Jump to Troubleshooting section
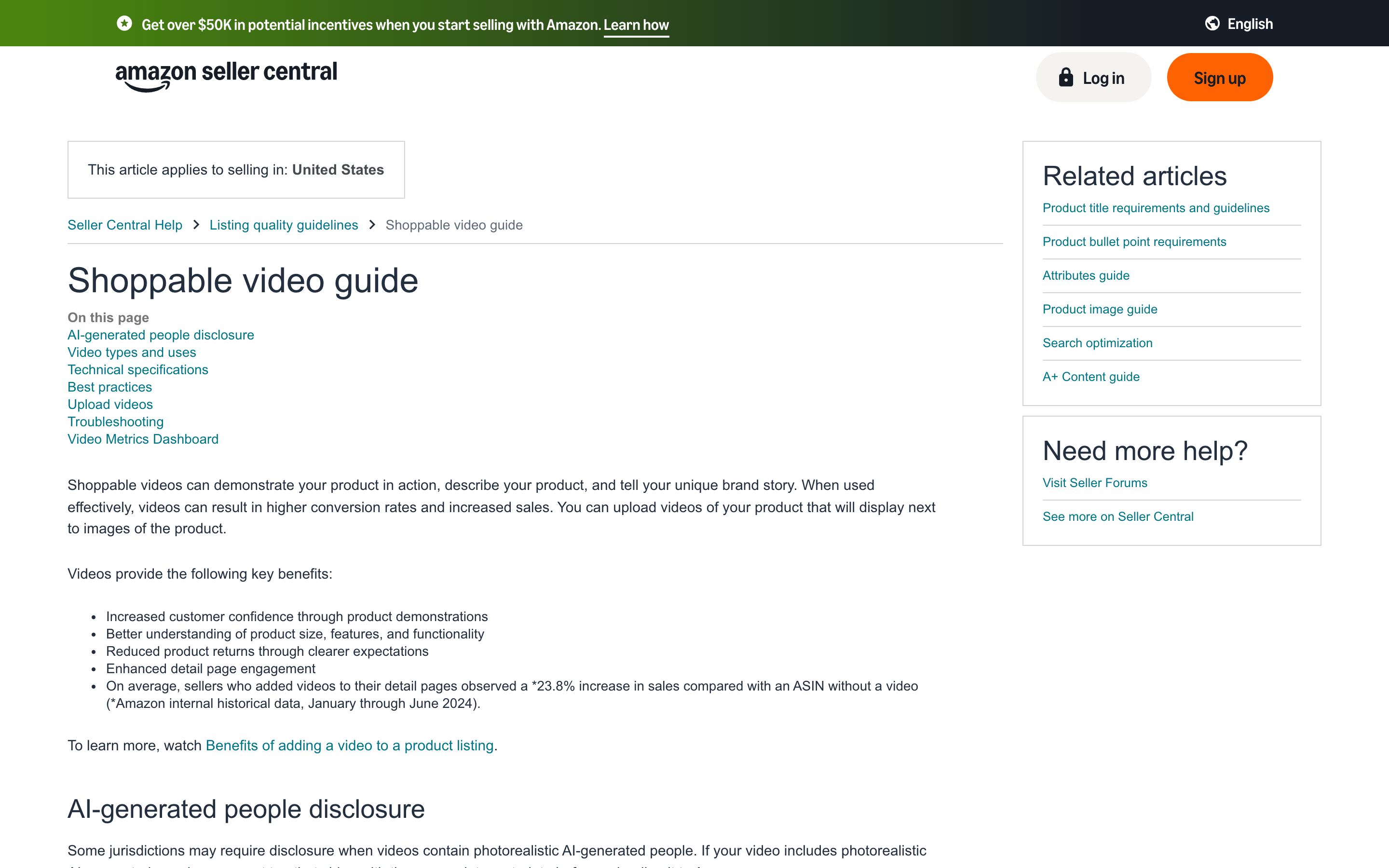 (x=115, y=421)
